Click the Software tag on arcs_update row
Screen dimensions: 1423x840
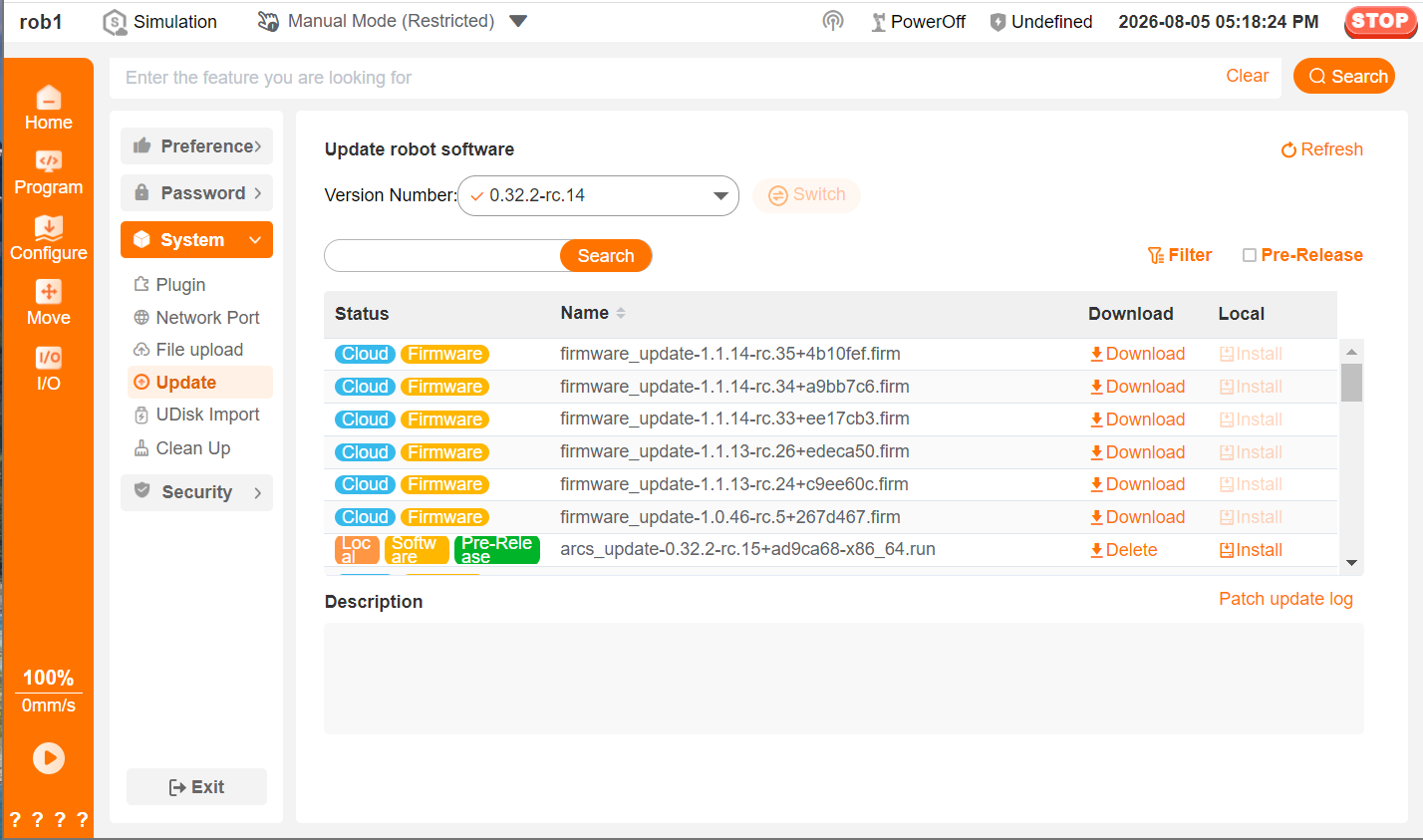coord(417,550)
